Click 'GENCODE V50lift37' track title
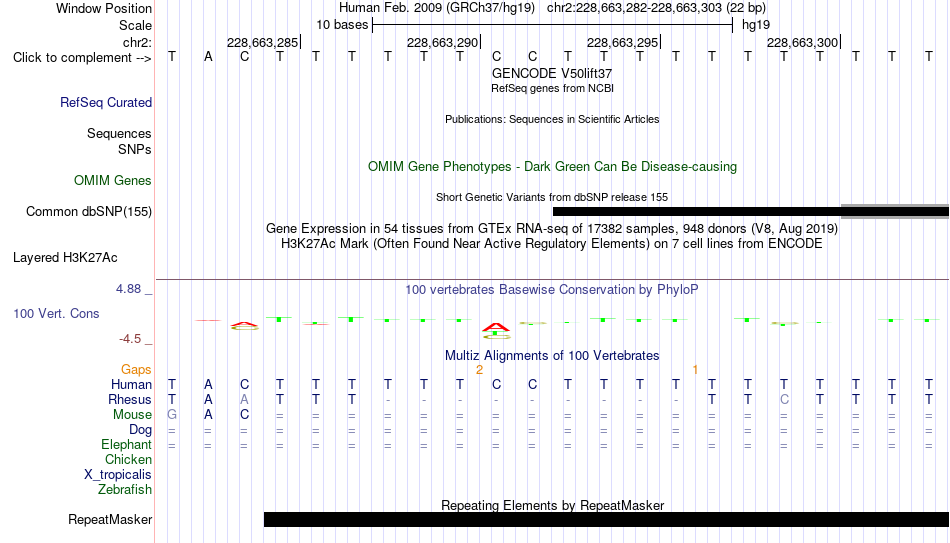Image resolution: width=950 pixels, height=543 pixels. [552, 73]
